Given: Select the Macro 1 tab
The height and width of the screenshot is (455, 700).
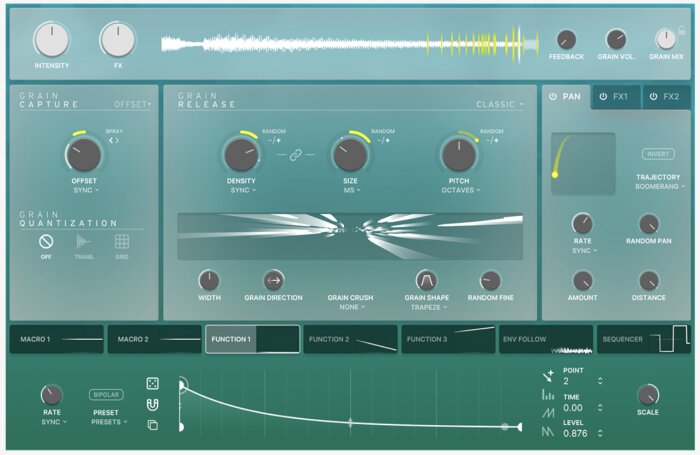Looking at the screenshot, I should (x=57, y=339).
